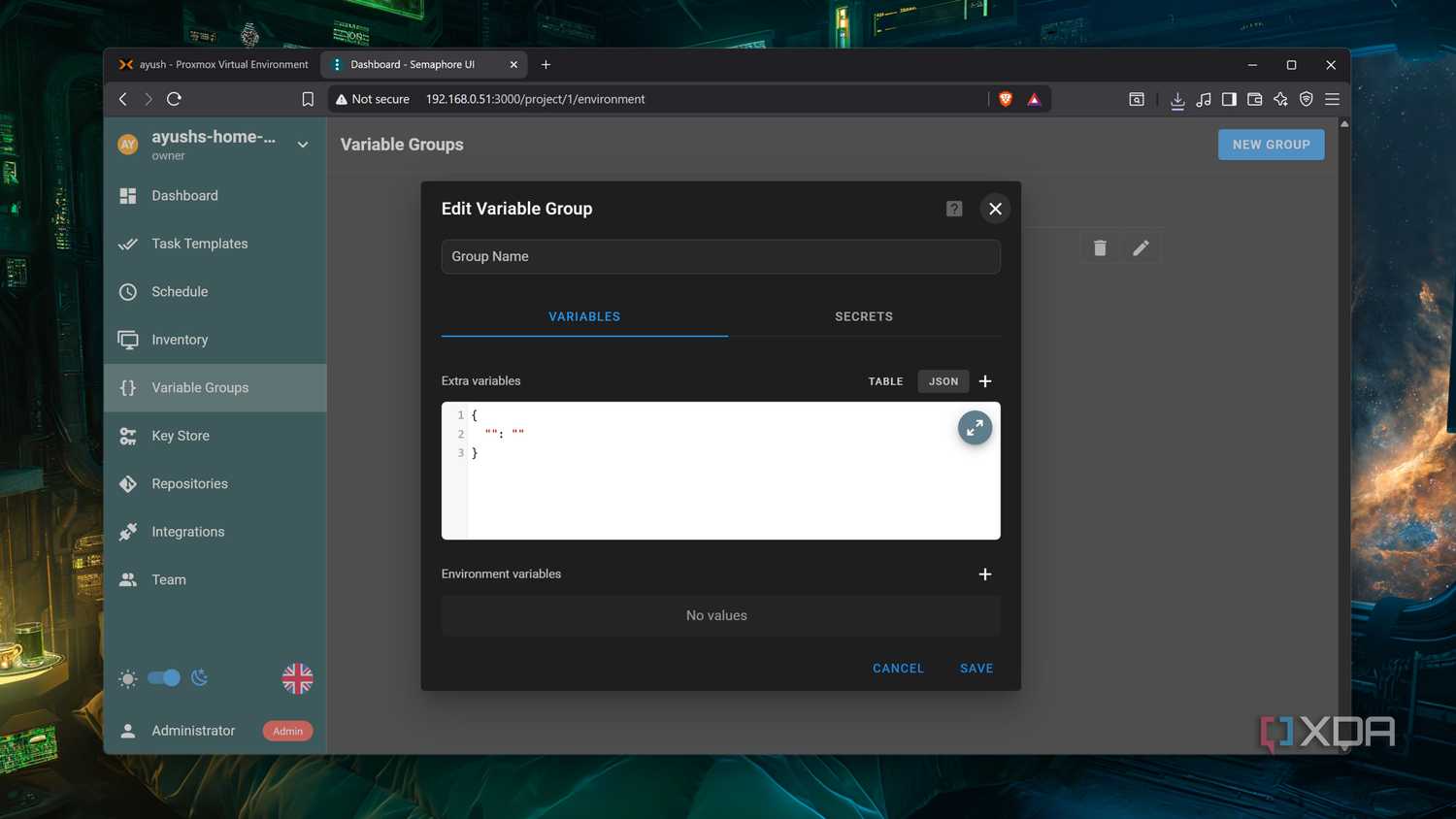Open Dashboard from sidebar
The width and height of the screenshot is (1456, 819).
tap(215, 196)
